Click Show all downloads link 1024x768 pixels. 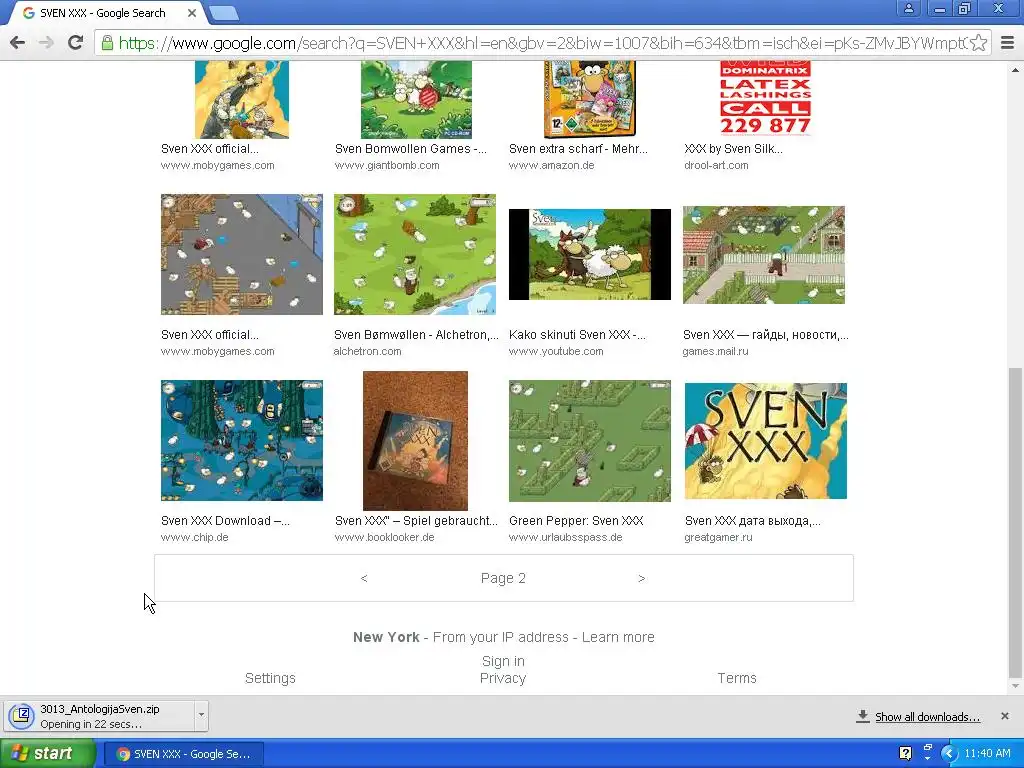point(927,717)
